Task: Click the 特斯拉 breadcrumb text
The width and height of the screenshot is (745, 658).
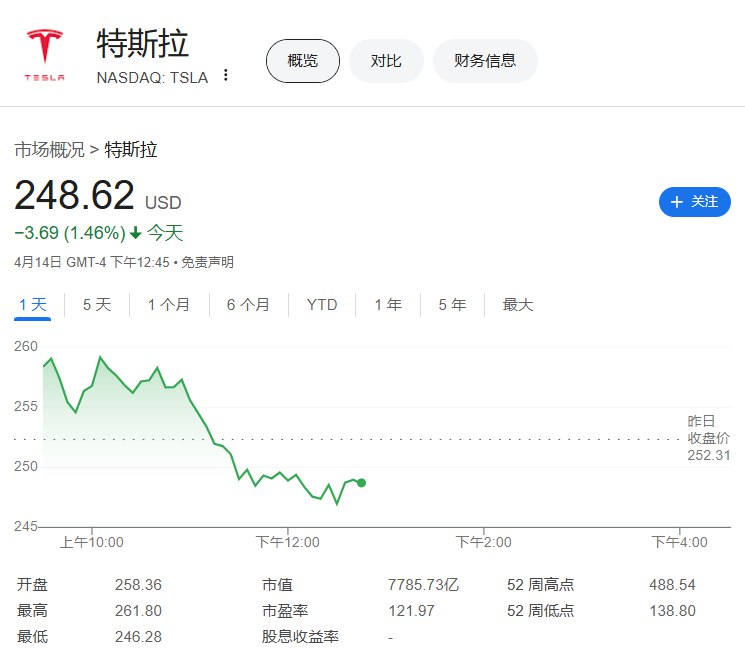Action: click(x=131, y=150)
